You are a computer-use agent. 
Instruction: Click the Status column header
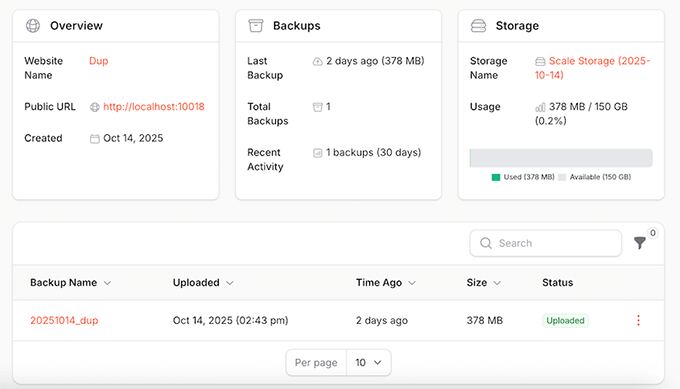point(557,283)
